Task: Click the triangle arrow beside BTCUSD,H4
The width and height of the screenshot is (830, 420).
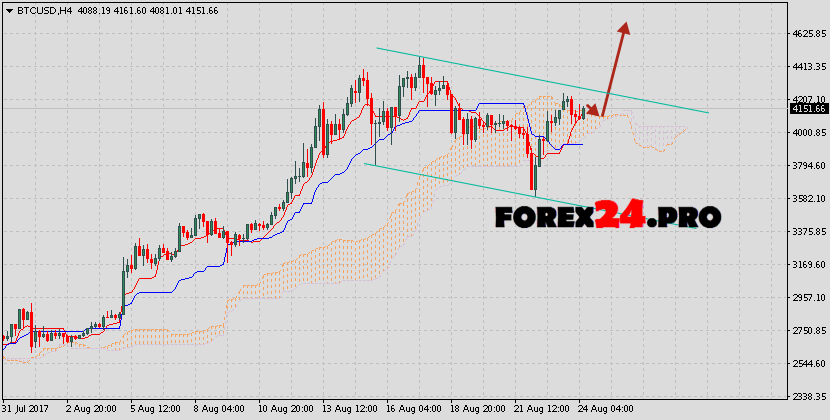Action: [x=8, y=8]
